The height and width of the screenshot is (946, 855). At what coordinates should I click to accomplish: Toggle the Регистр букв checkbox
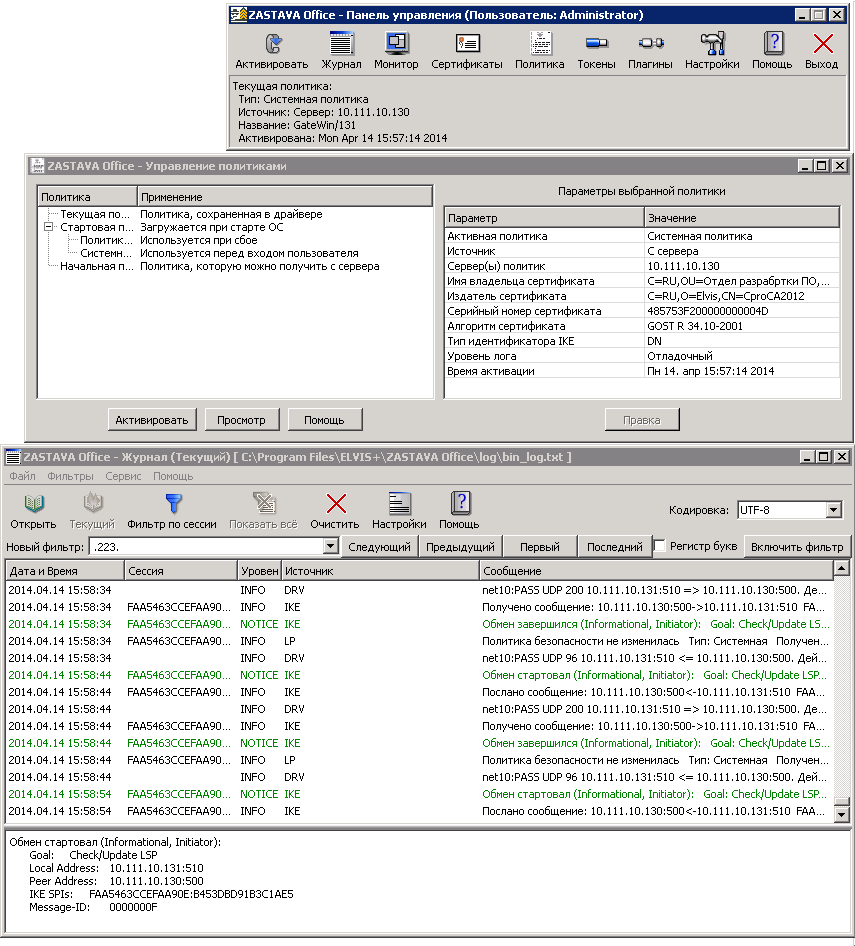tap(660, 546)
